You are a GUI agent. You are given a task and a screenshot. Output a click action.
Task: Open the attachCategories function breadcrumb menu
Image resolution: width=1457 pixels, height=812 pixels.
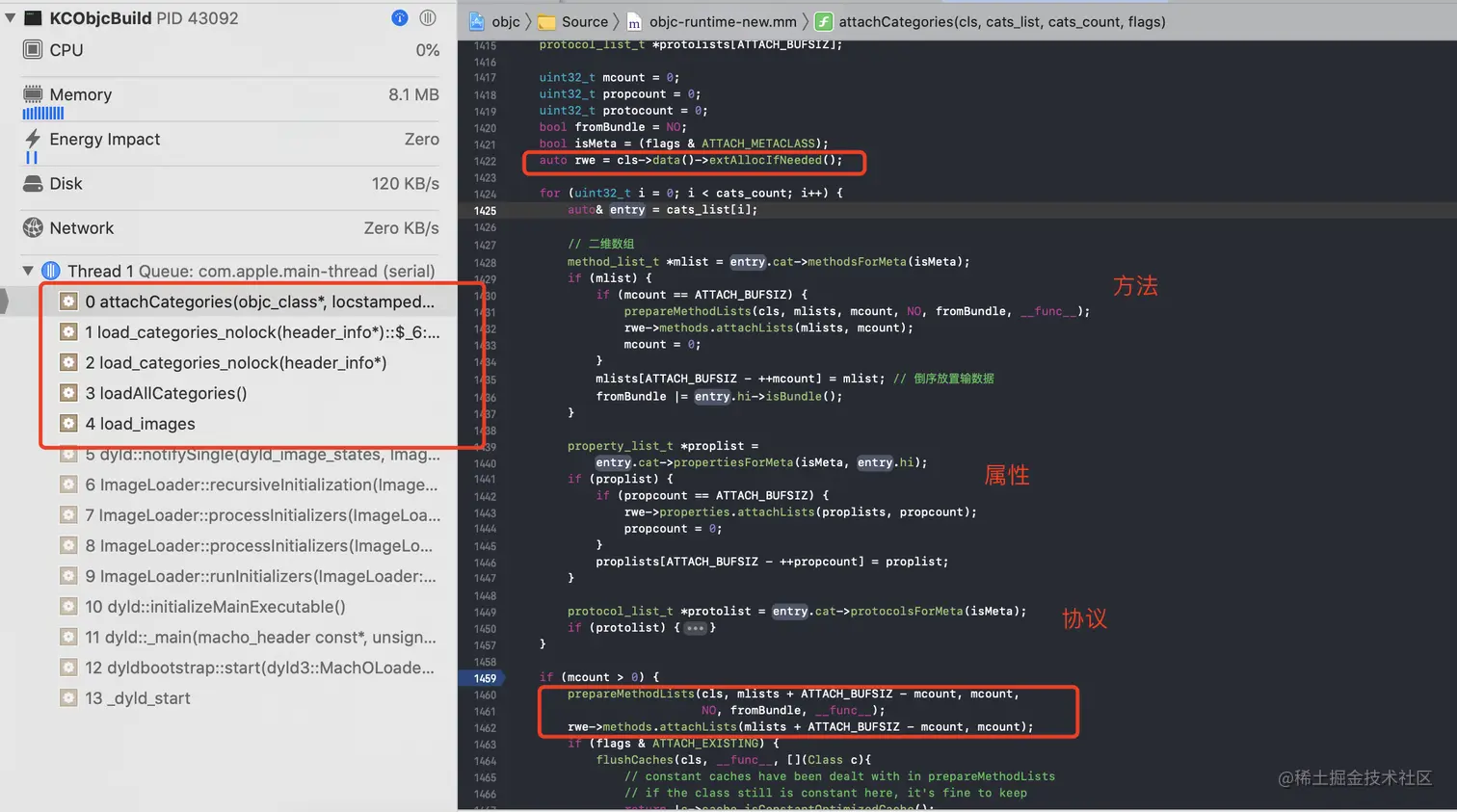[1002, 21]
